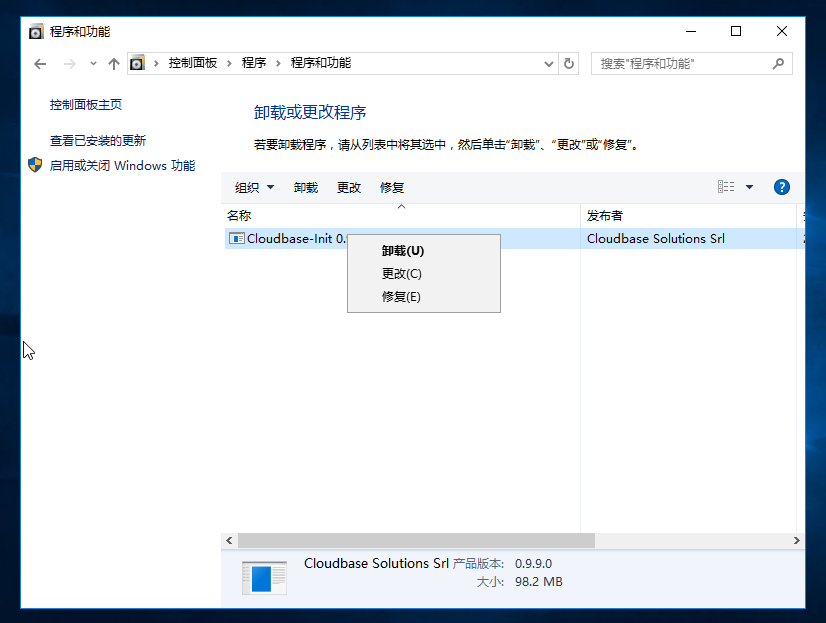The width and height of the screenshot is (826, 623).
Task: Select the Cloudbase-Init program row
Action: pos(515,239)
